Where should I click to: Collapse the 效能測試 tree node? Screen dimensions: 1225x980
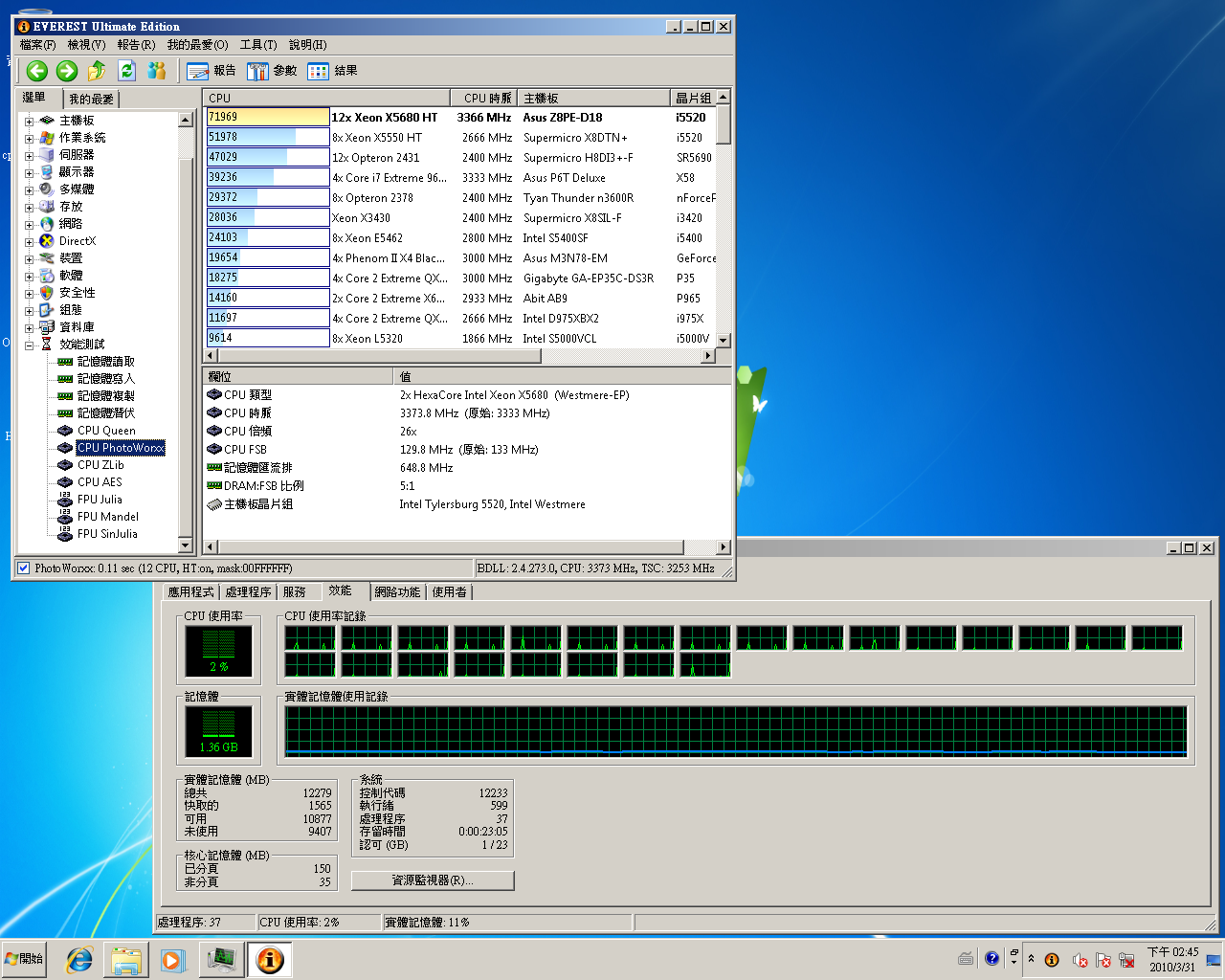click(x=29, y=345)
